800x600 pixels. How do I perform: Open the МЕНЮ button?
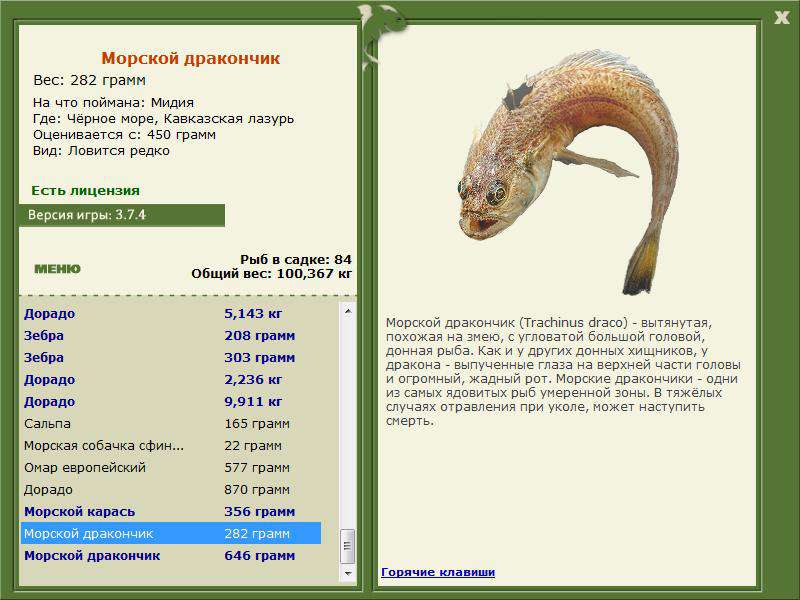point(57,268)
